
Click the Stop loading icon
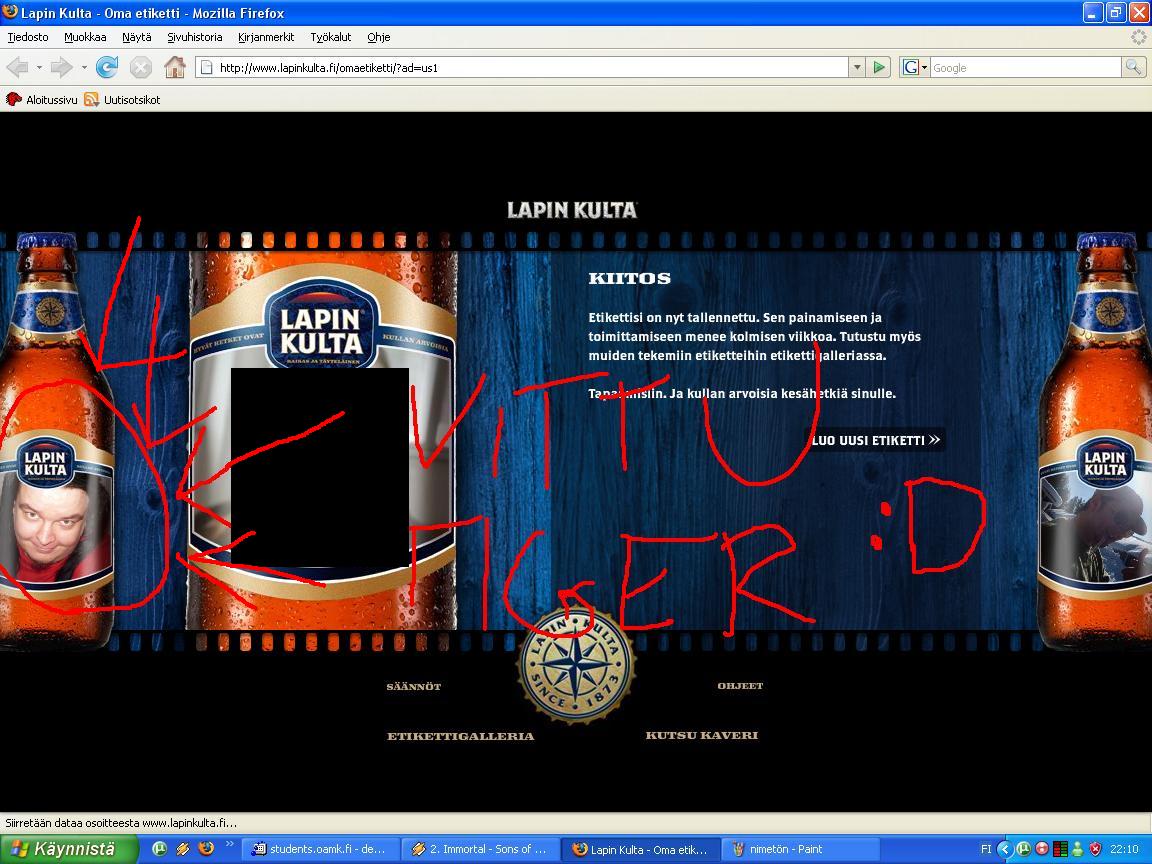coord(140,68)
